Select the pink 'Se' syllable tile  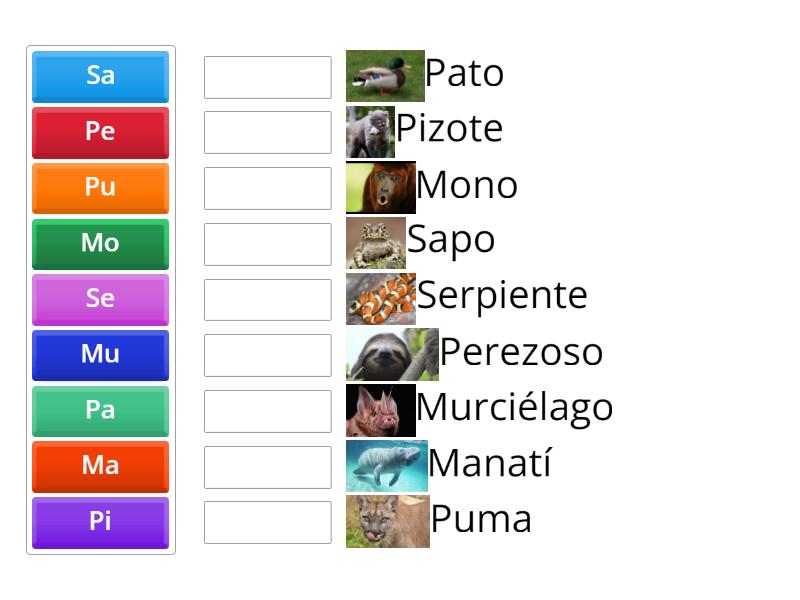point(100,299)
